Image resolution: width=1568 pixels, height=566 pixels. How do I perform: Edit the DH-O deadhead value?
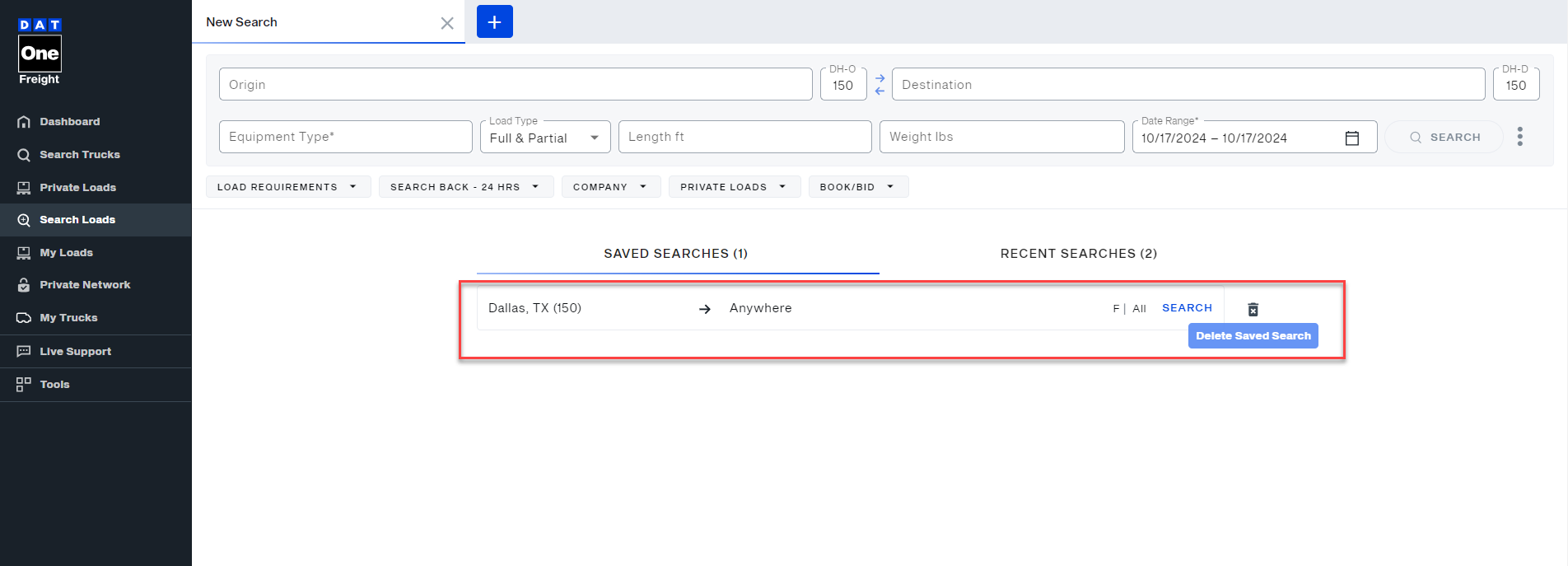point(843,85)
